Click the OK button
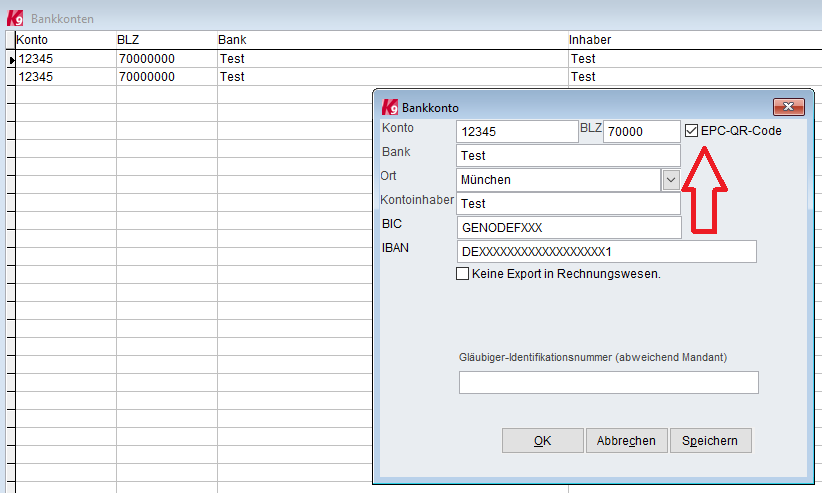The image size is (822, 493). tap(543, 441)
